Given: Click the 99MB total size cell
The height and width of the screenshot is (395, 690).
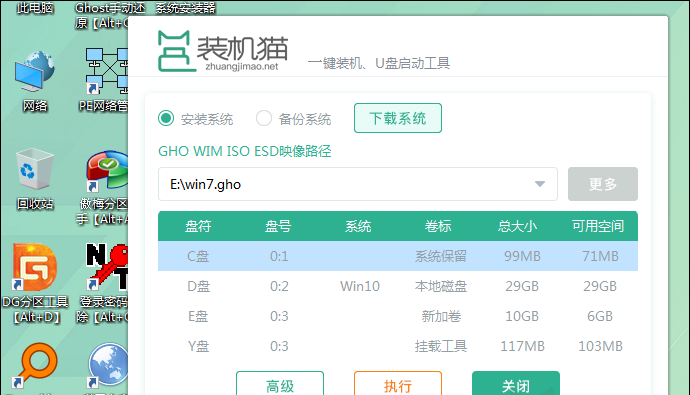Looking at the screenshot, I should click(522, 256).
